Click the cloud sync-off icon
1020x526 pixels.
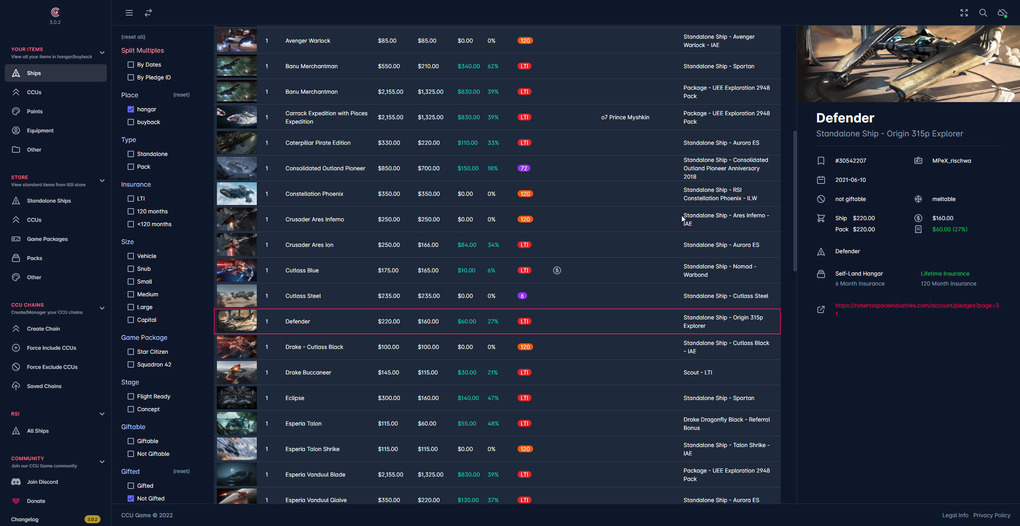click(x=1002, y=13)
